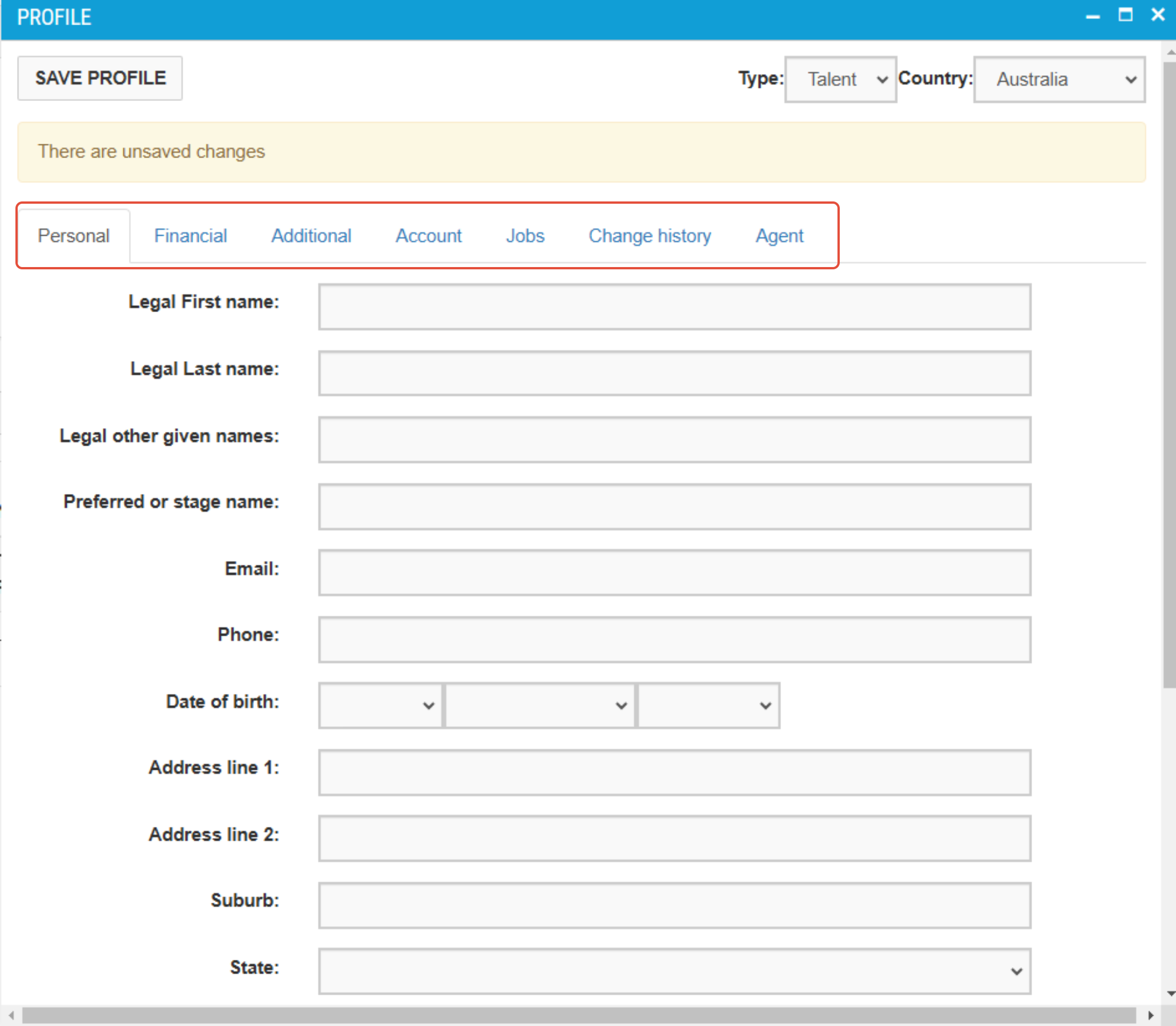Open the Account tab

(429, 236)
